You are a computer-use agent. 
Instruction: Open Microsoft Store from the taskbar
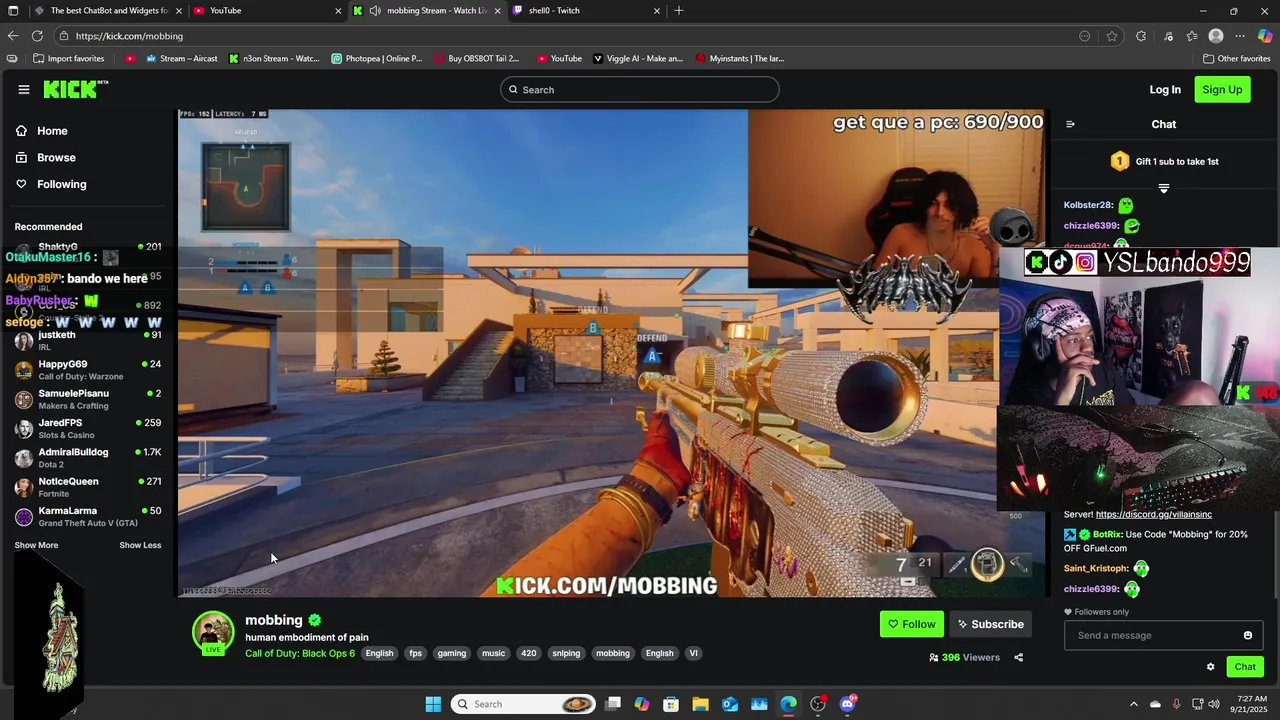(x=671, y=704)
